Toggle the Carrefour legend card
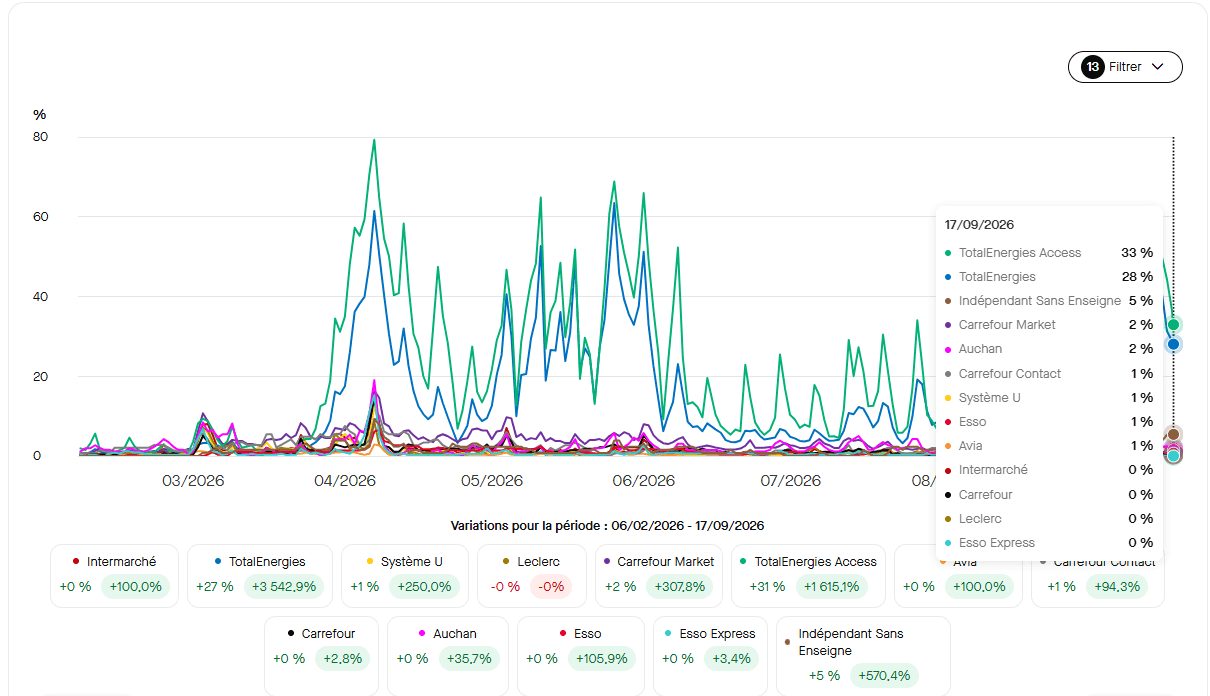This screenshot has height=696, width=1210. coord(321,656)
